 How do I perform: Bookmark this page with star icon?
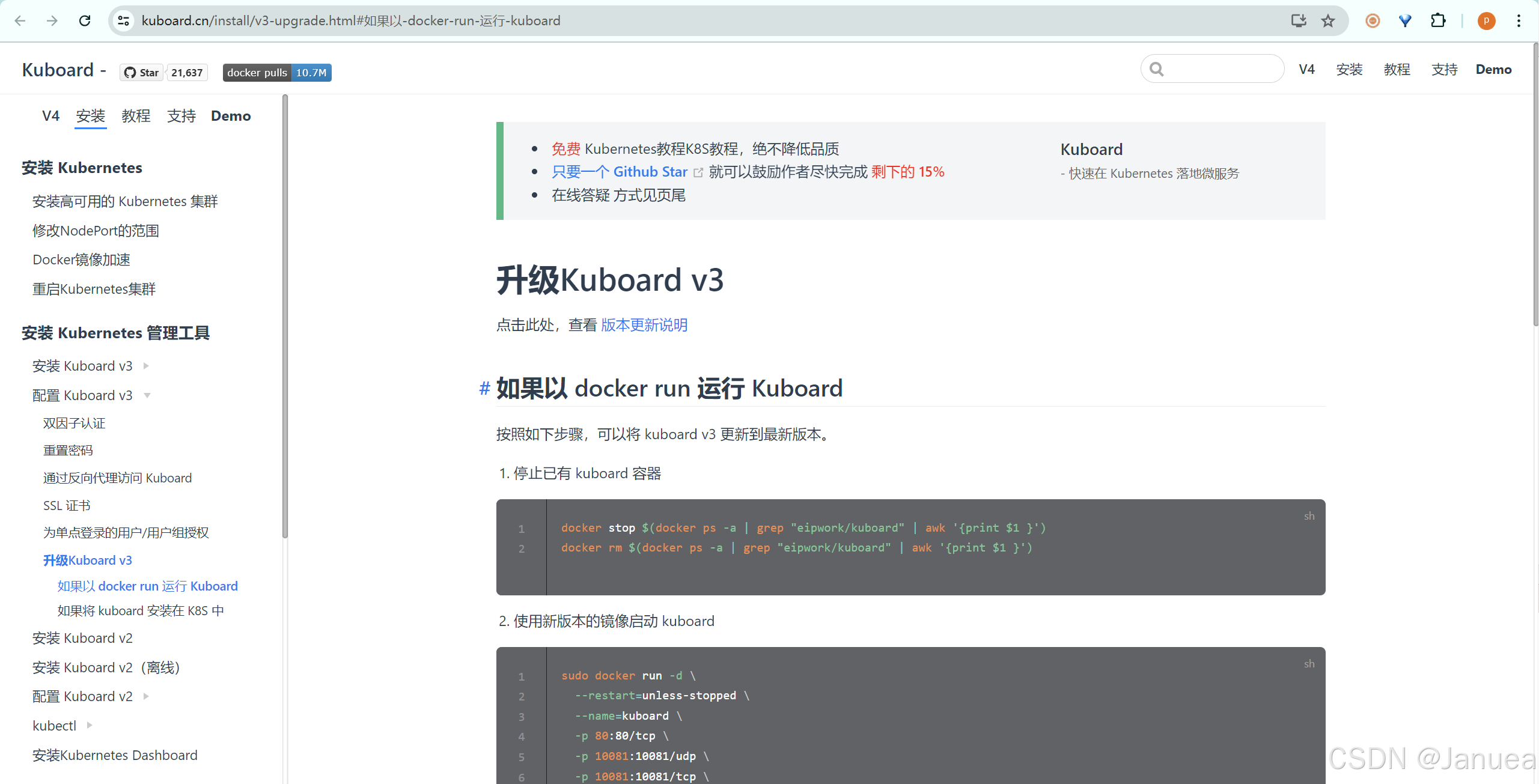[1328, 20]
